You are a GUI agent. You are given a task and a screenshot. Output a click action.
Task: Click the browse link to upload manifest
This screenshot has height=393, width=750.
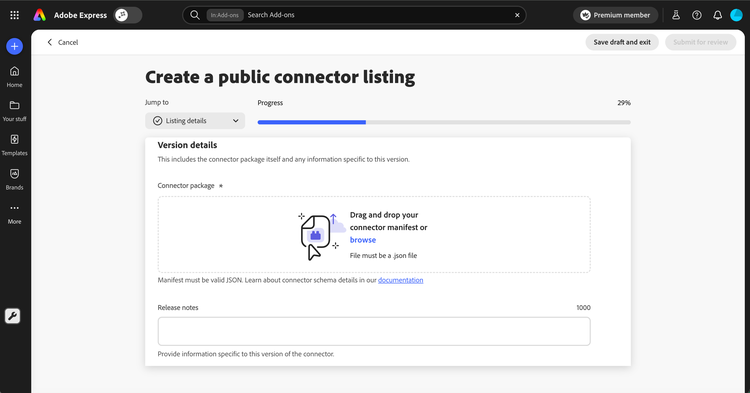pos(363,240)
